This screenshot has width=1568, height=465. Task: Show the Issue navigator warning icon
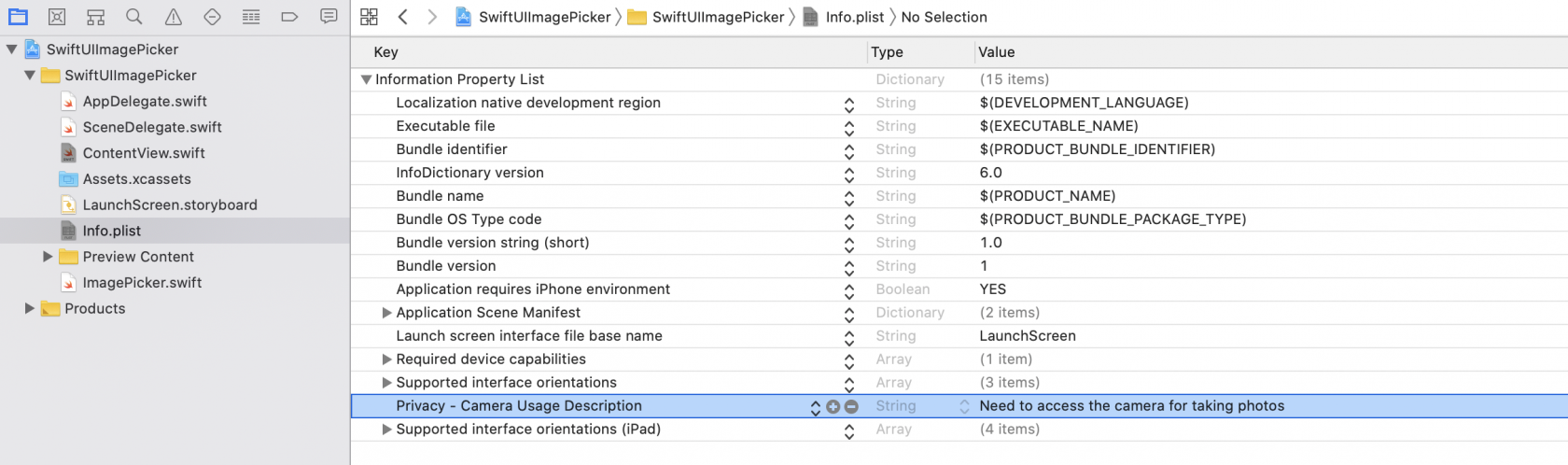[x=174, y=17]
